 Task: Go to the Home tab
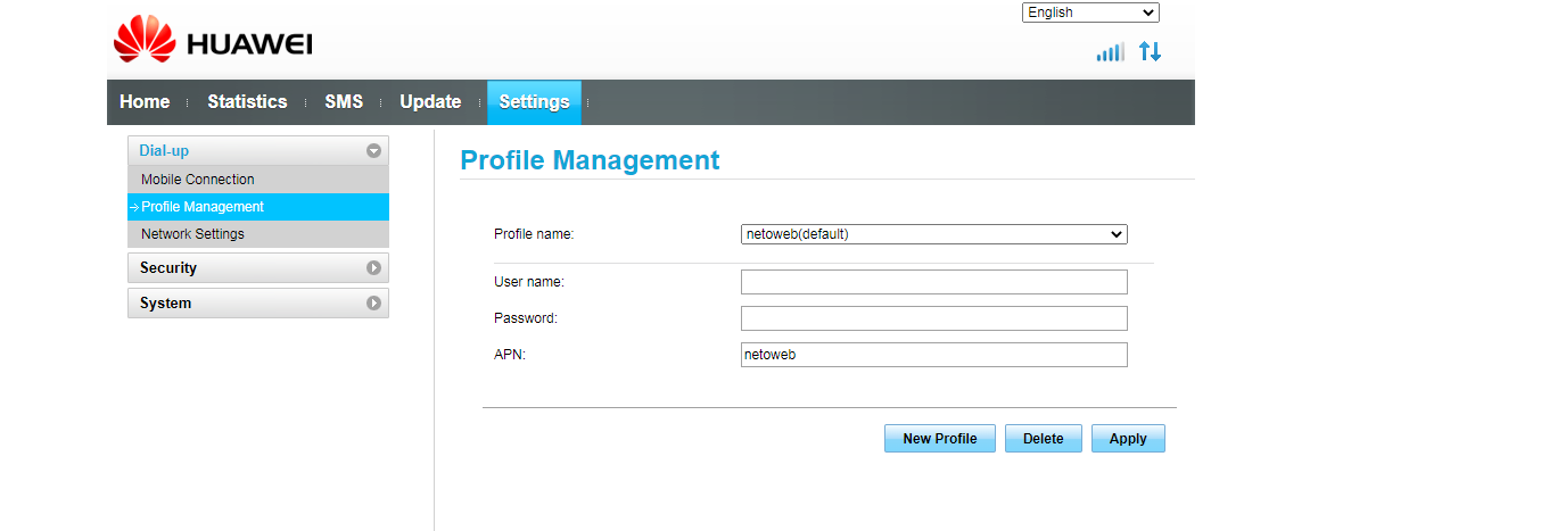[144, 102]
